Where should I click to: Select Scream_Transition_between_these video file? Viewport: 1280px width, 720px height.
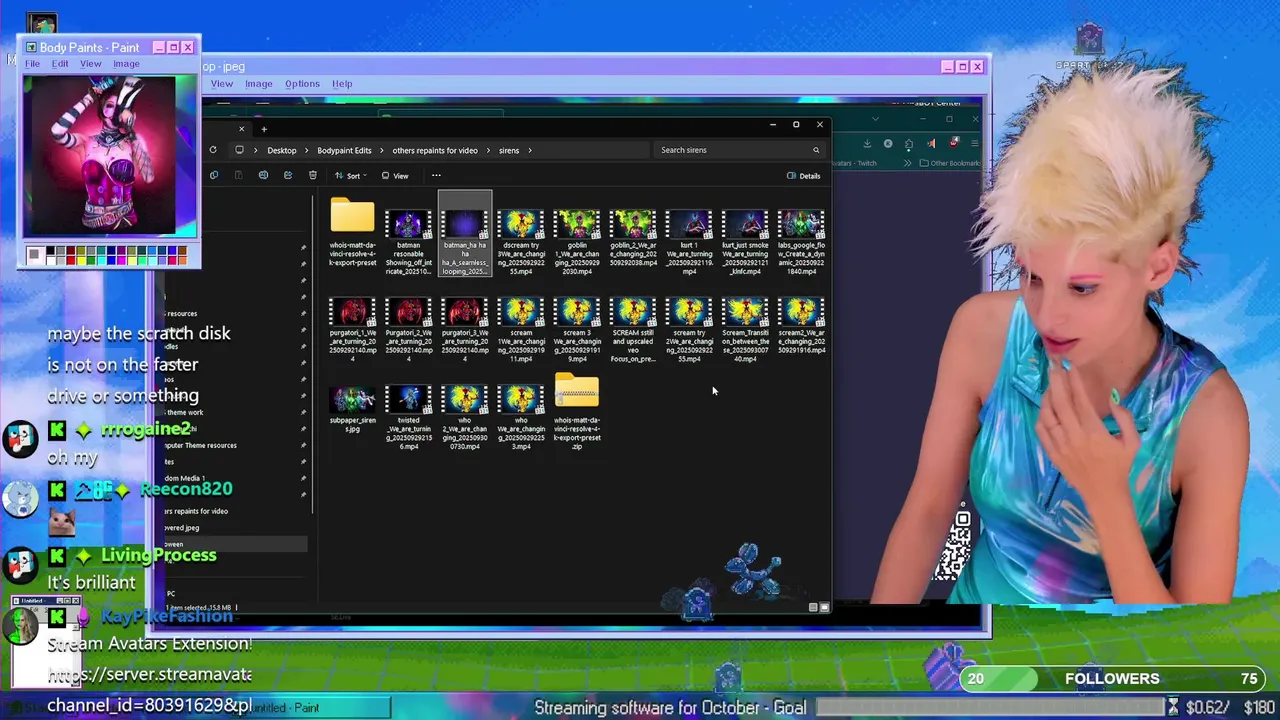(745, 329)
